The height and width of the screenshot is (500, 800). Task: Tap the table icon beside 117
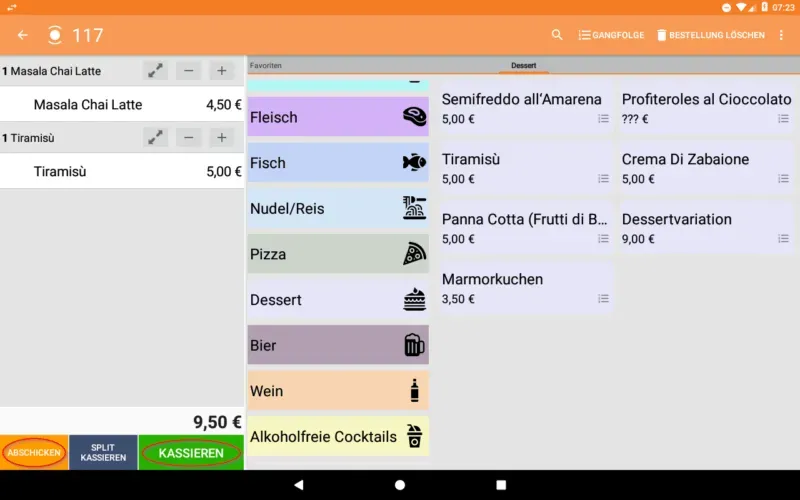(x=55, y=35)
